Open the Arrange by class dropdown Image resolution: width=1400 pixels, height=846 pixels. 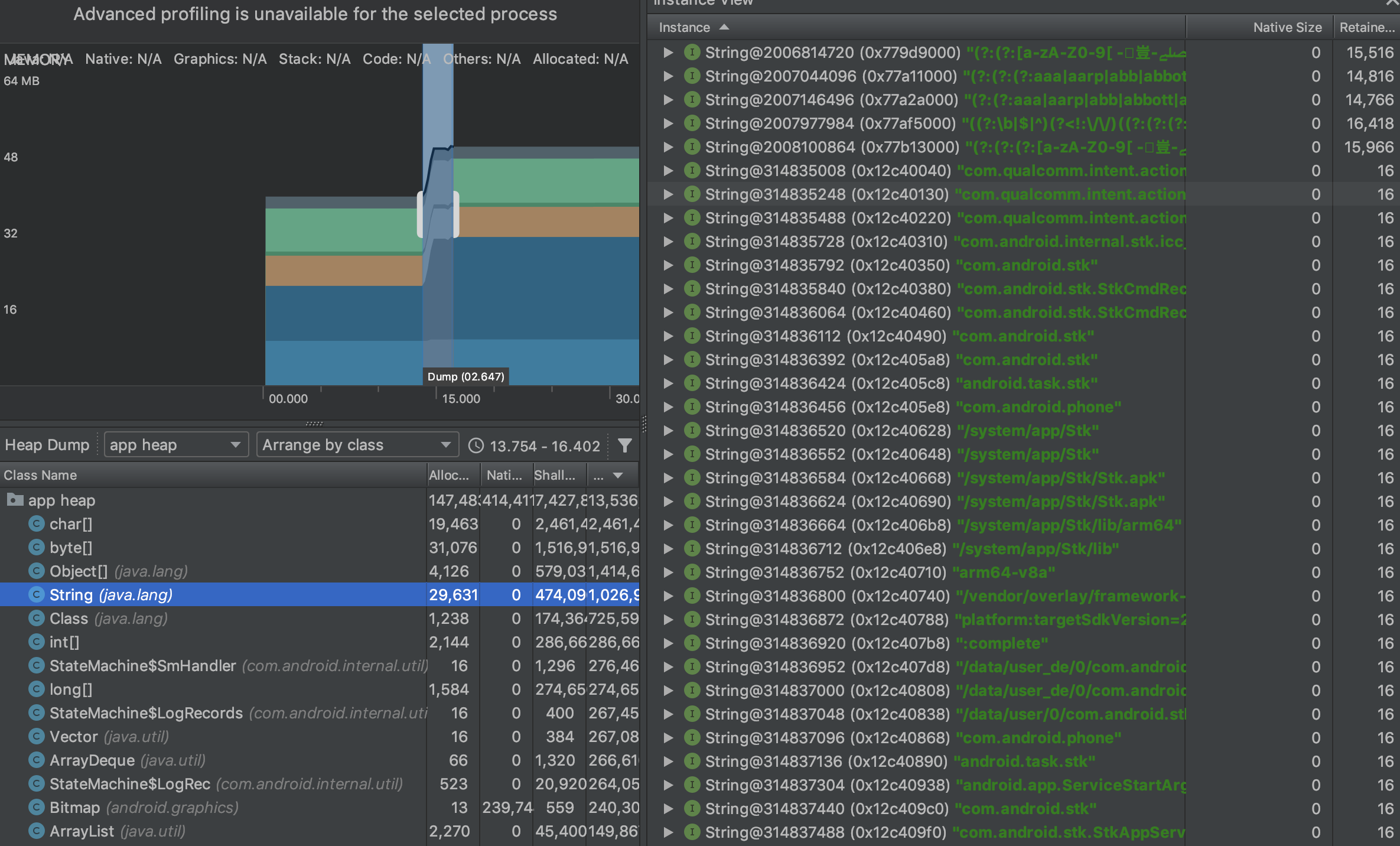(x=357, y=445)
